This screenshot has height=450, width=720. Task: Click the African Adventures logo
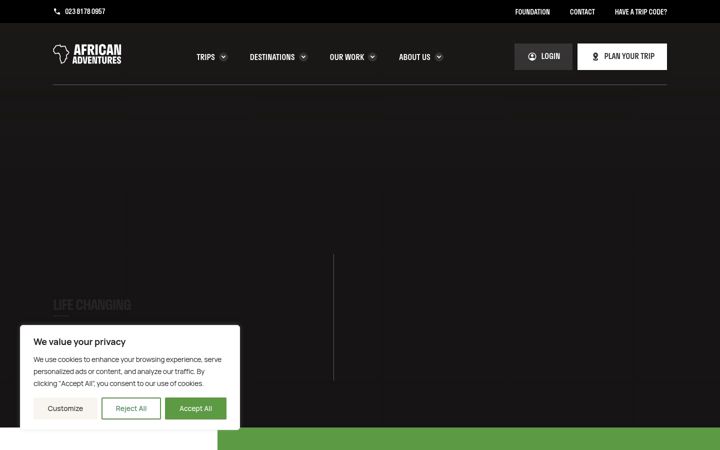87,54
